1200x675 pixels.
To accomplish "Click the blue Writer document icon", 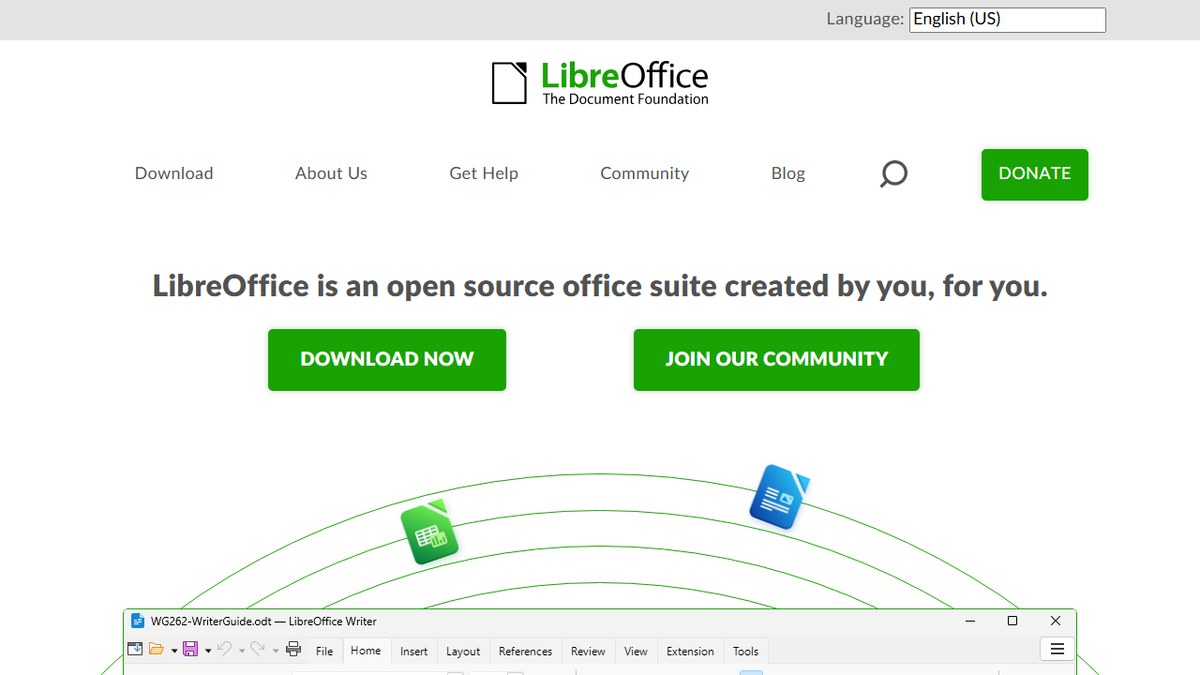I will (778, 496).
